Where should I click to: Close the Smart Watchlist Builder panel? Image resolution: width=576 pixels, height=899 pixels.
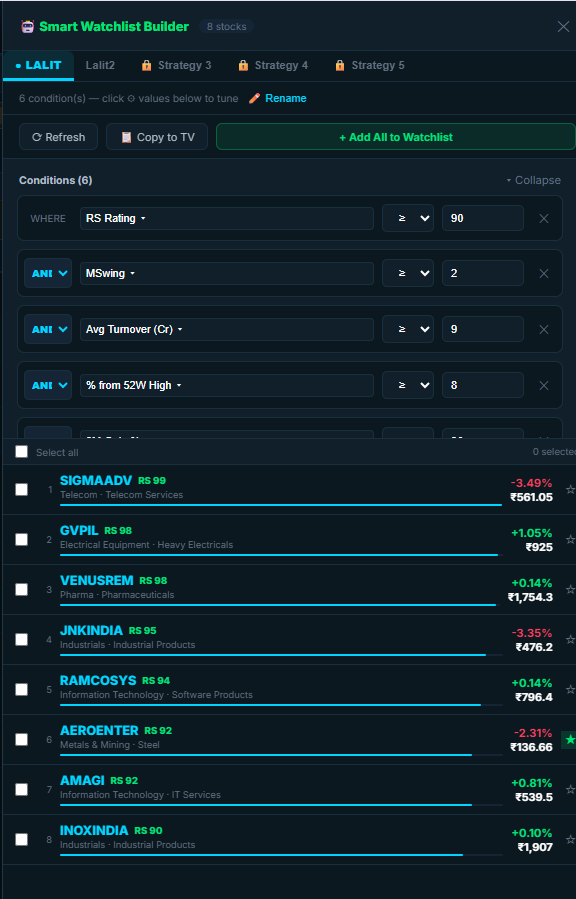(563, 26)
